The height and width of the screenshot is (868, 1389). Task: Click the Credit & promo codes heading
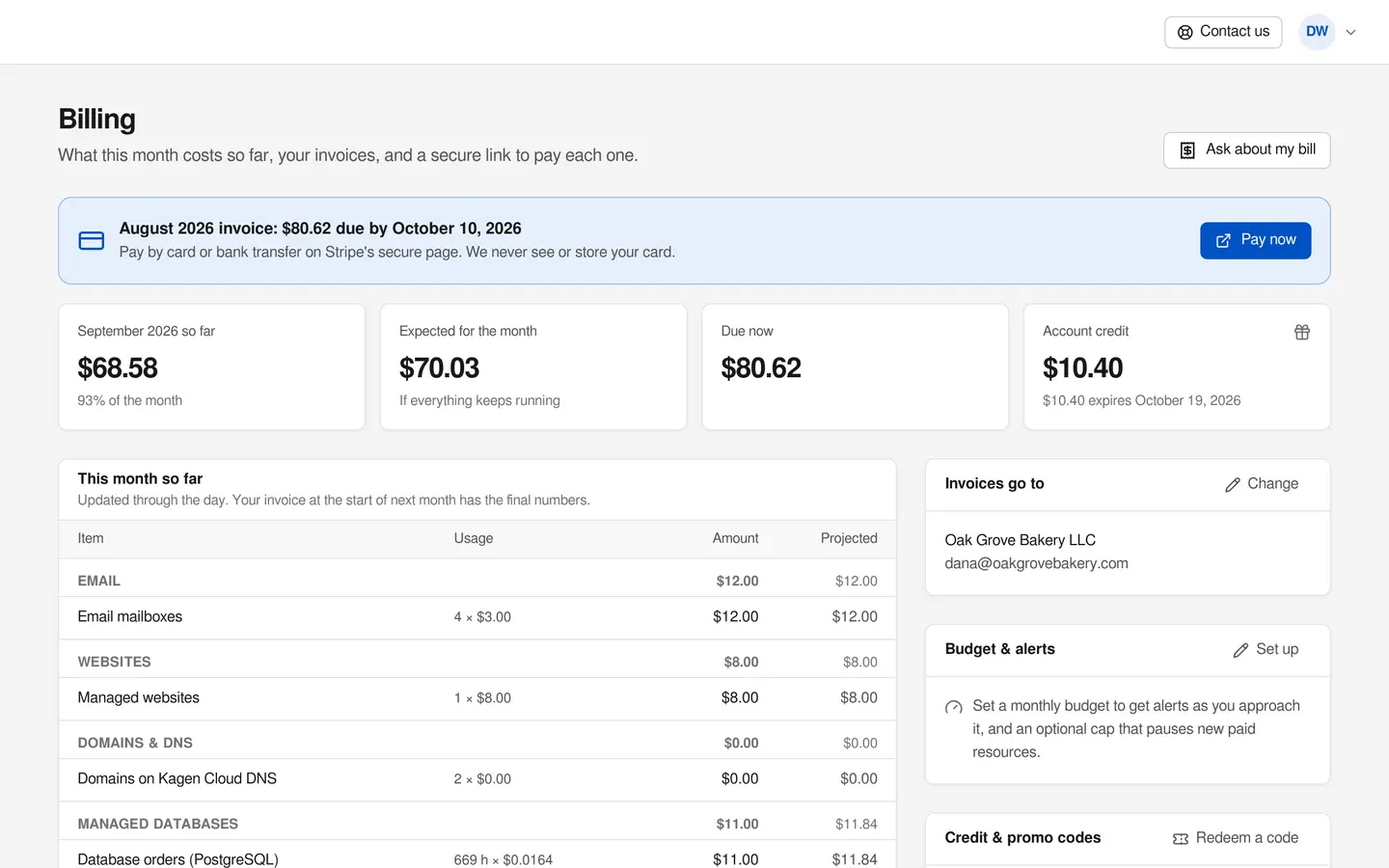click(x=1022, y=838)
